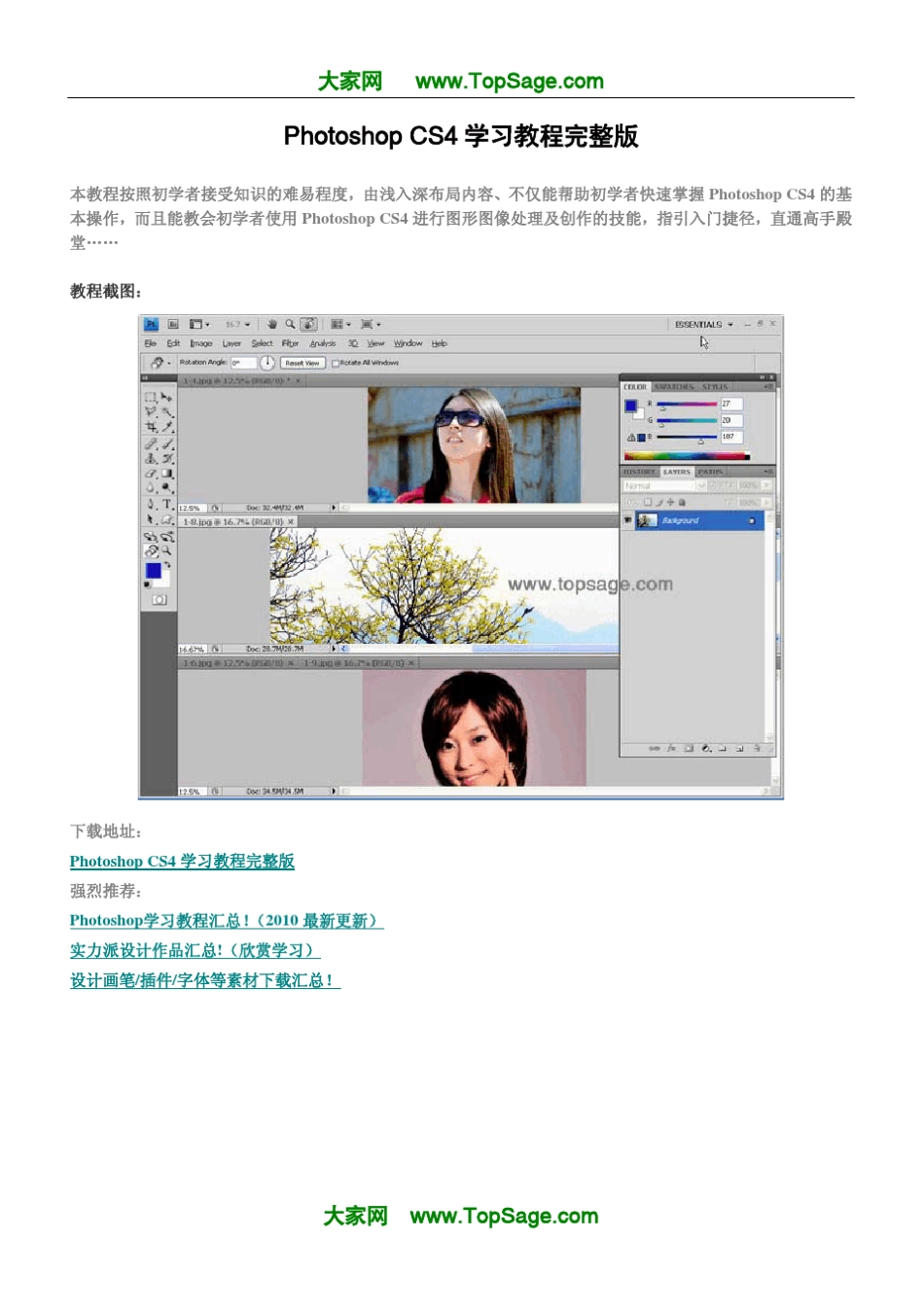Select the Pen tool

pos(151,504)
